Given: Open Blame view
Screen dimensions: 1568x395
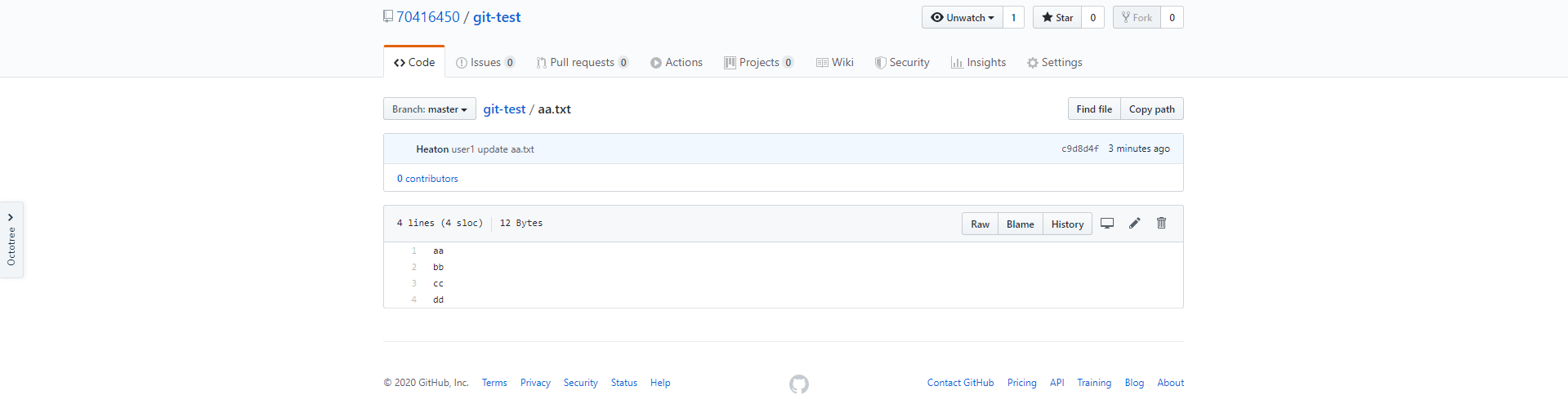Looking at the screenshot, I should click(x=1021, y=224).
